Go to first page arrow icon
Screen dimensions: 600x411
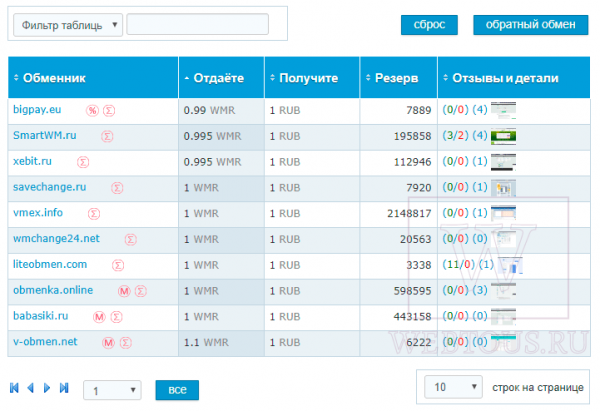14,388
